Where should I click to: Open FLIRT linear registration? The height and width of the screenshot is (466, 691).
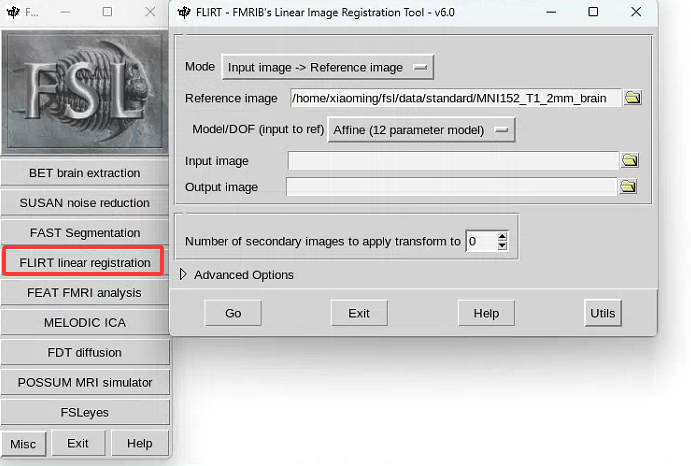click(x=85, y=263)
